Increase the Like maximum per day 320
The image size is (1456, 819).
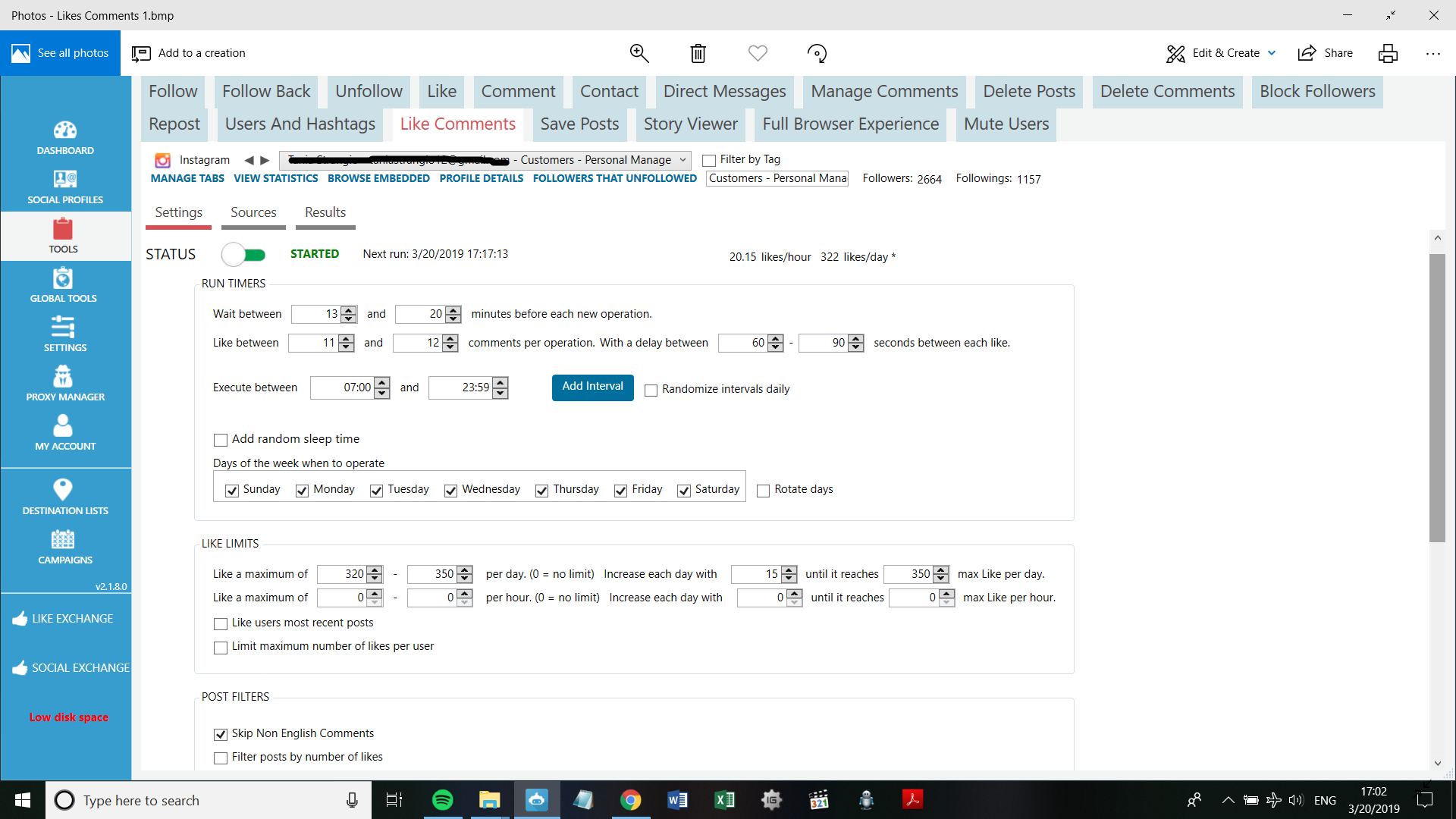tap(374, 570)
